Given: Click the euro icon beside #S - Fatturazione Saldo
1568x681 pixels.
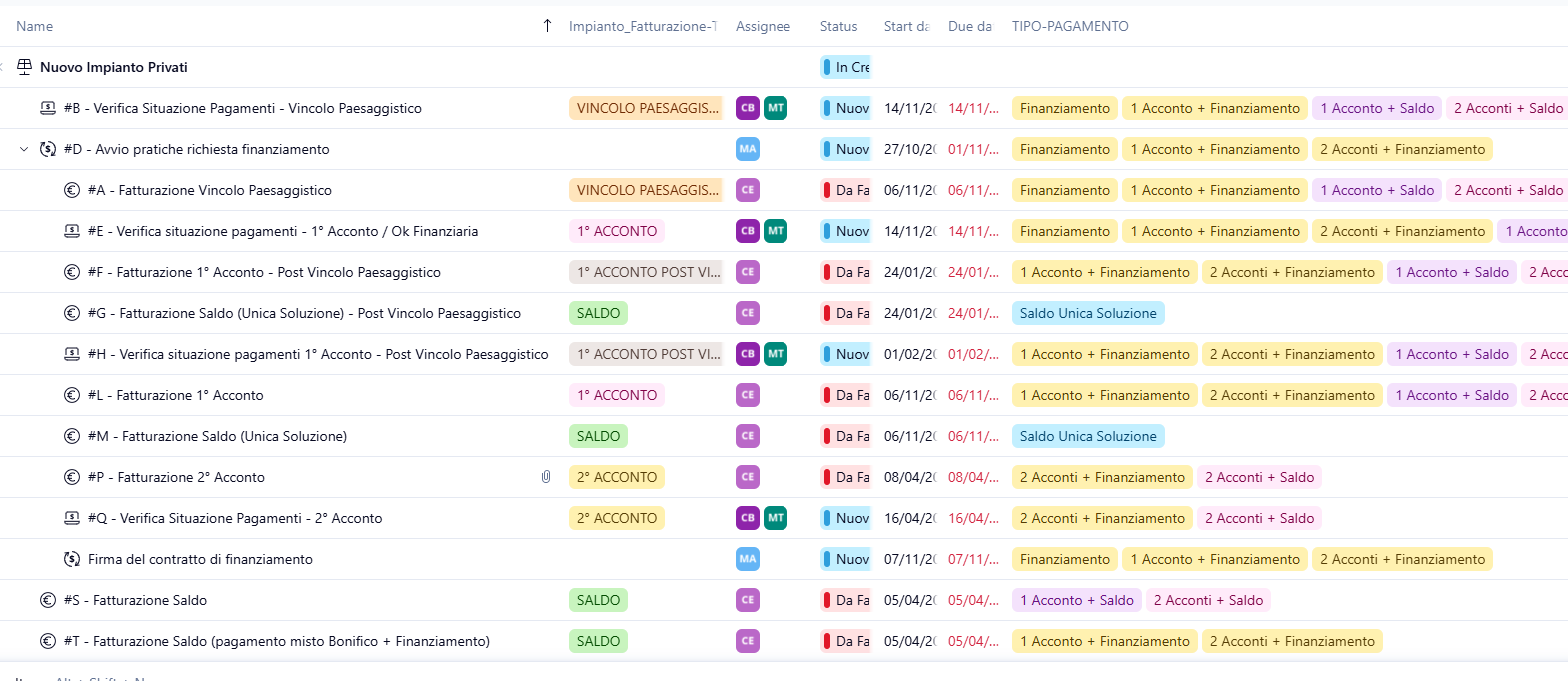Looking at the screenshot, I should tap(48, 600).
